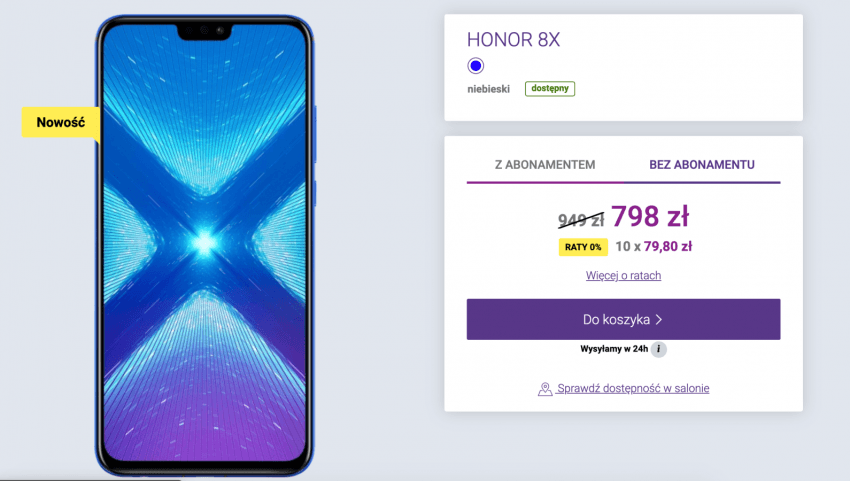Viewport: 850px width, 481px height.
Task: Open Sprawdź dostępność w salonie link
Action: (633, 388)
